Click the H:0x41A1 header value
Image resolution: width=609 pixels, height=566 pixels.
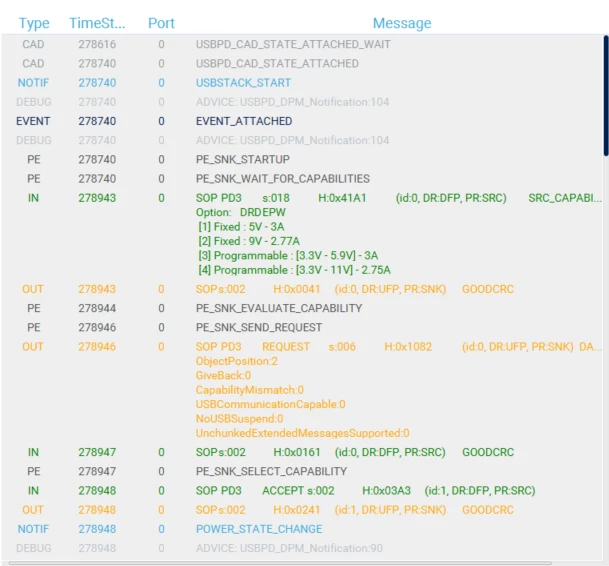(342, 198)
